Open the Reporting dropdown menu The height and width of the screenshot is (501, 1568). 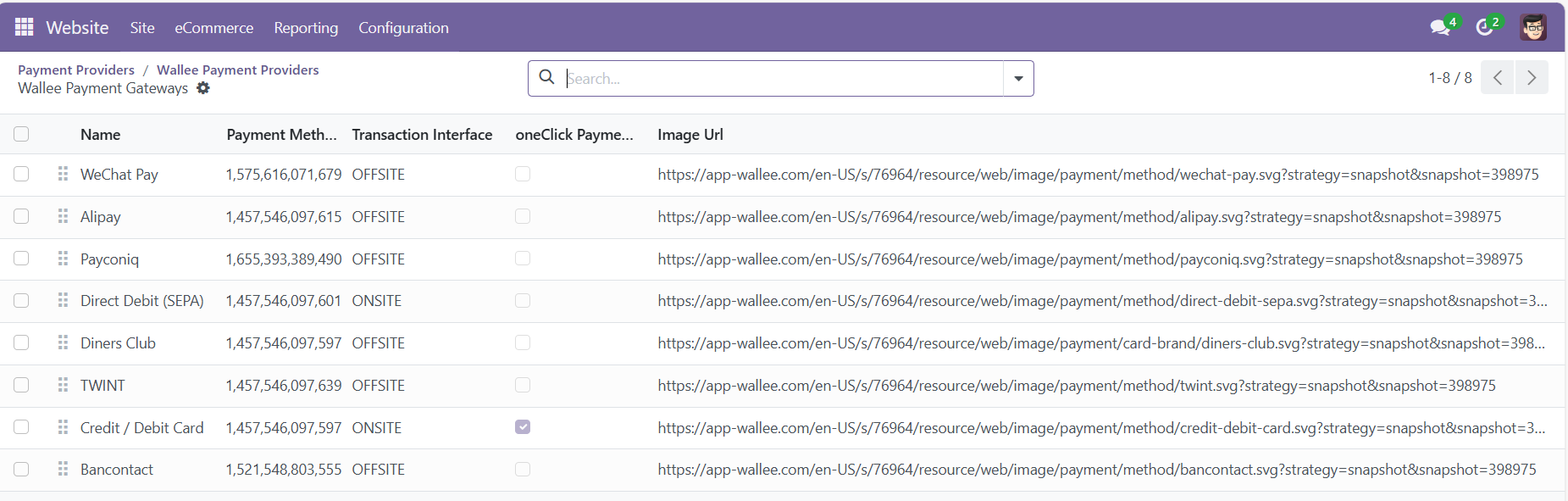tap(306, 28)
